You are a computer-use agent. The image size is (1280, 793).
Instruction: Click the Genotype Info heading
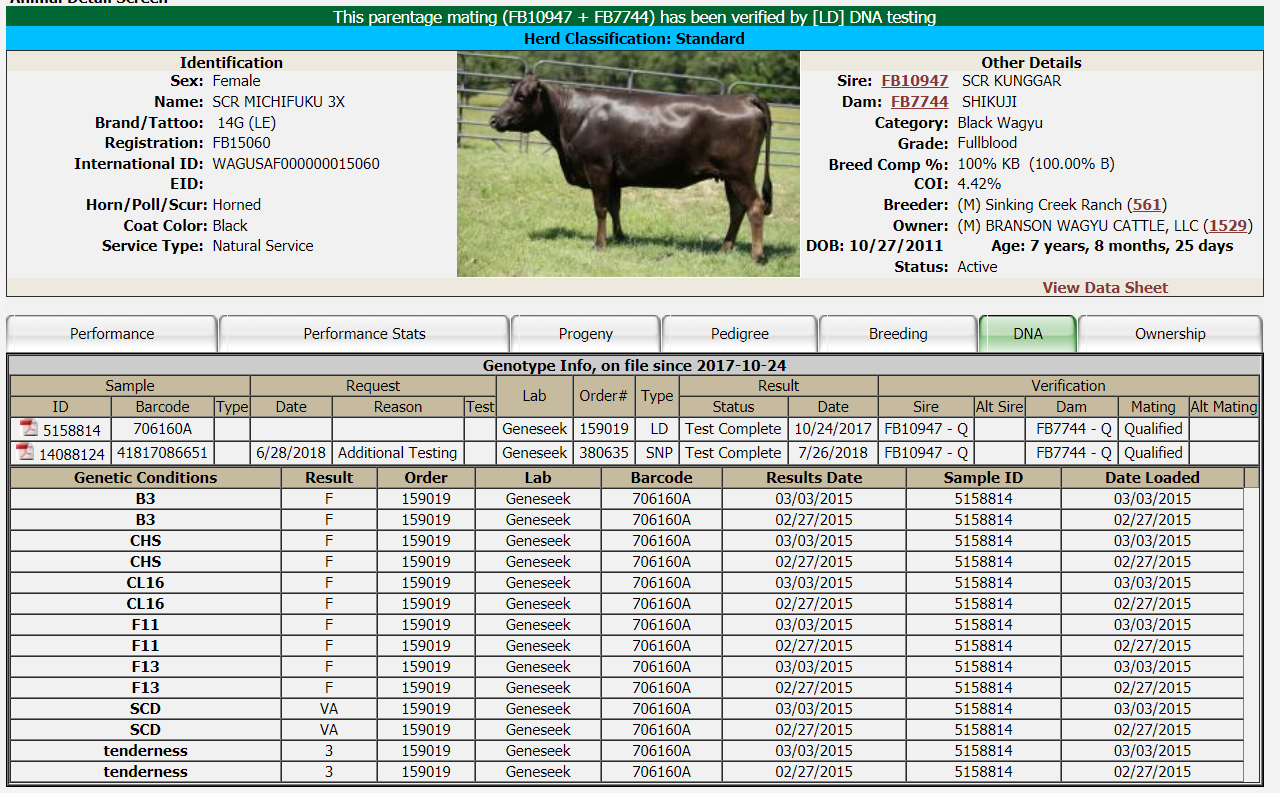635,366
